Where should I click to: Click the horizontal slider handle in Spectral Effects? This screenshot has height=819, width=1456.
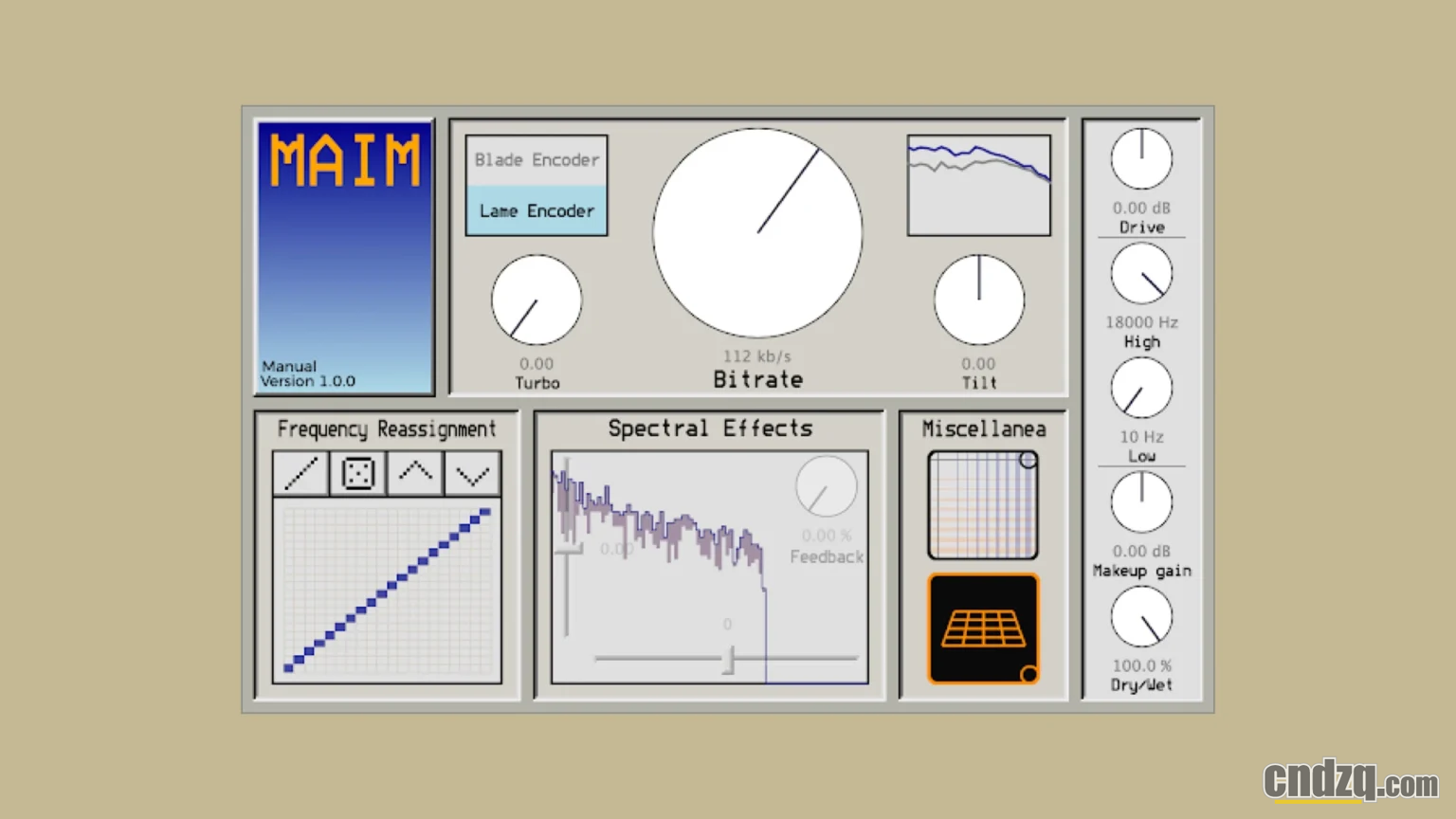(x=729, y=658)
